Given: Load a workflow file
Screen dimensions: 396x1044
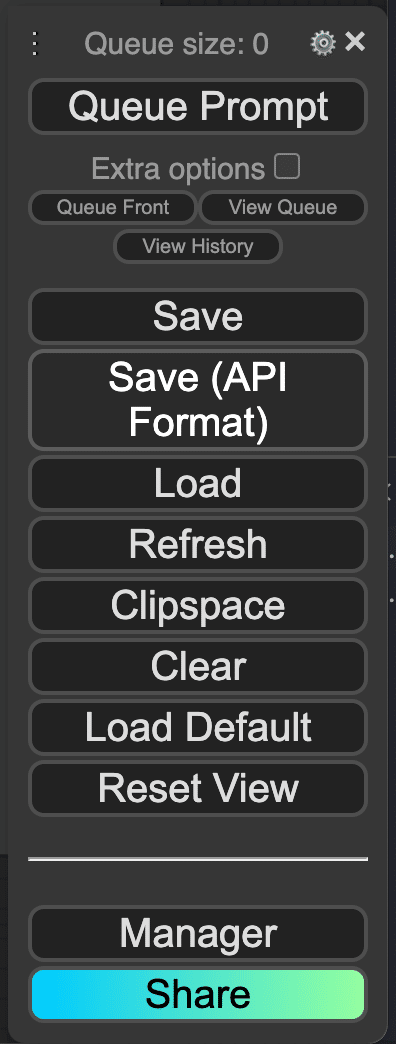Looking at the screenshot, I should 198,483.
